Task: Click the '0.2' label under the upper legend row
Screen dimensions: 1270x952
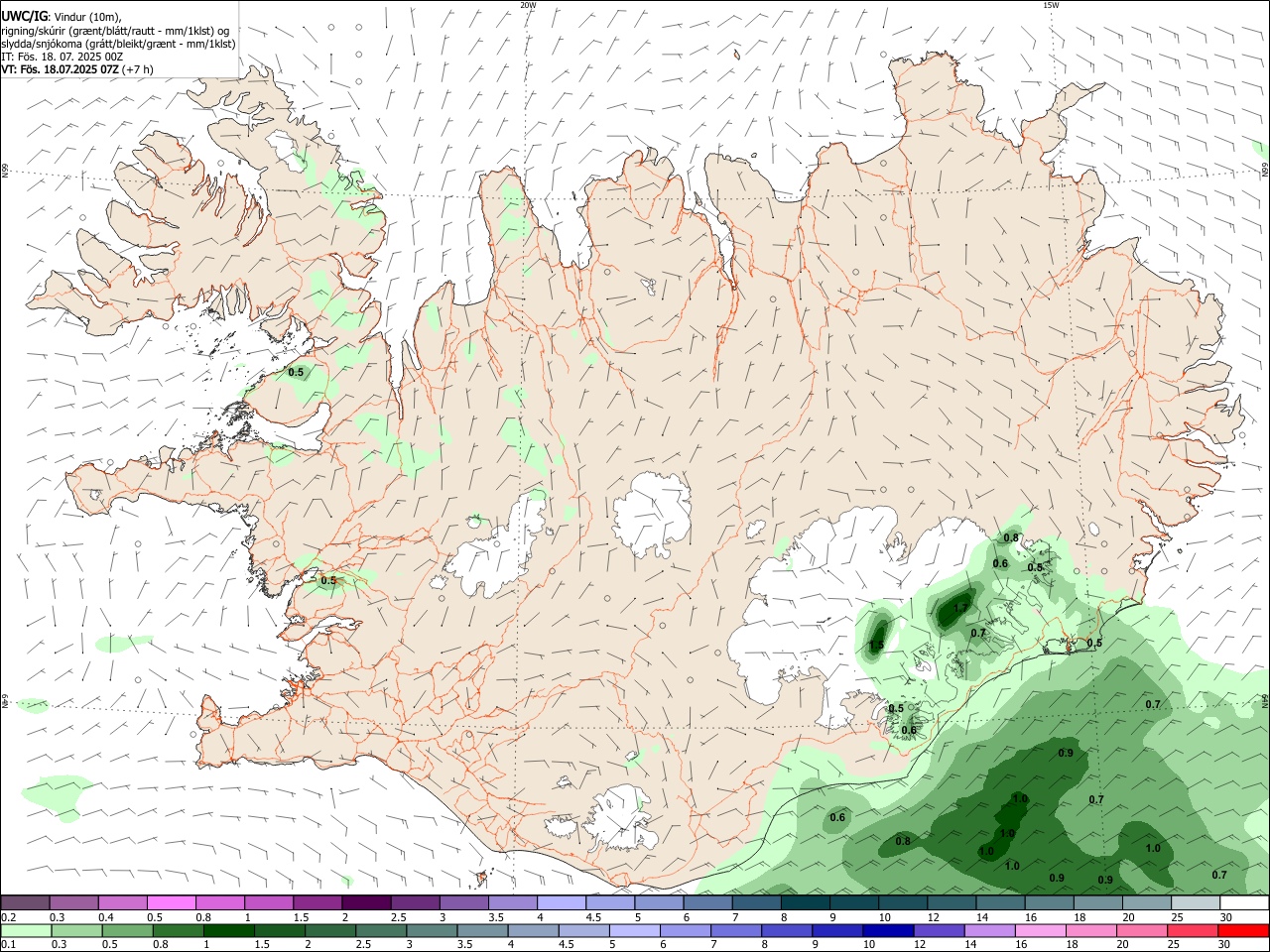Action: (x=9, y=917)
